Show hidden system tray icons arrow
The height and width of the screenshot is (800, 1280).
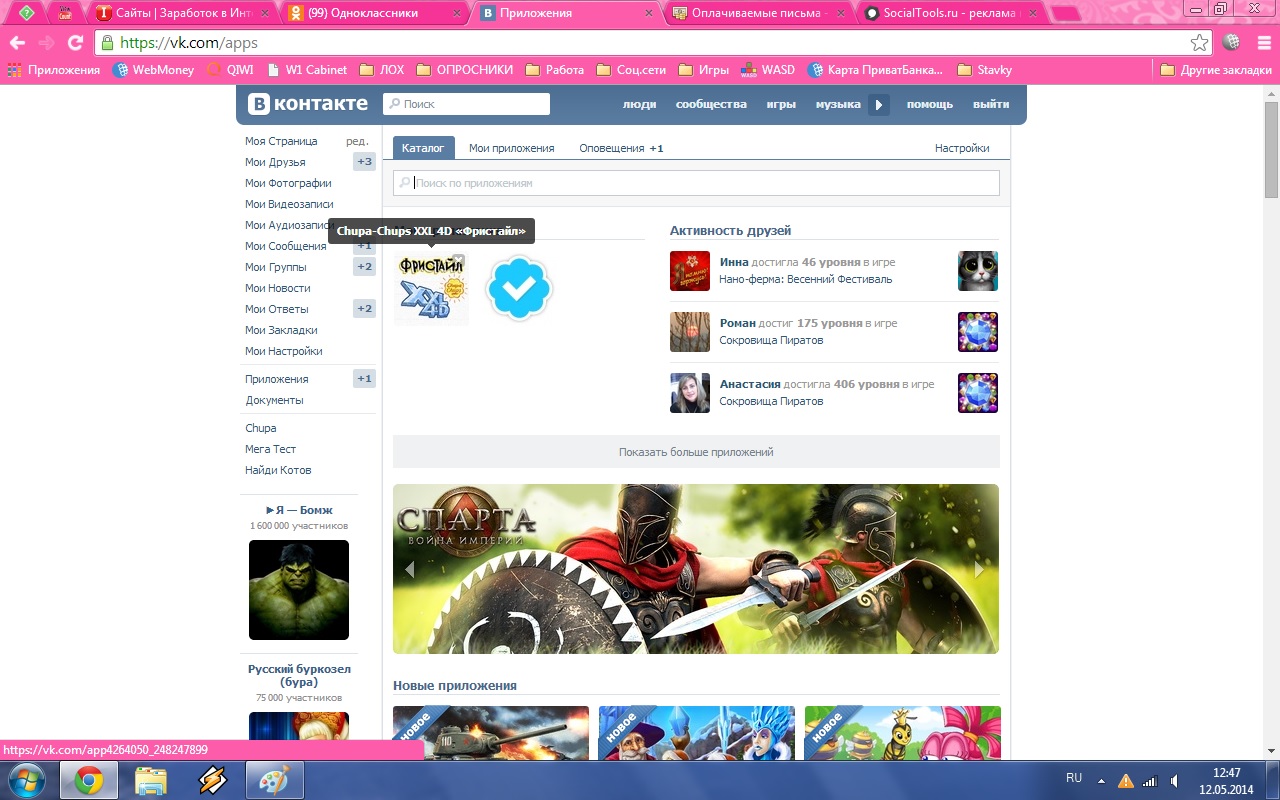(1101, 779)
